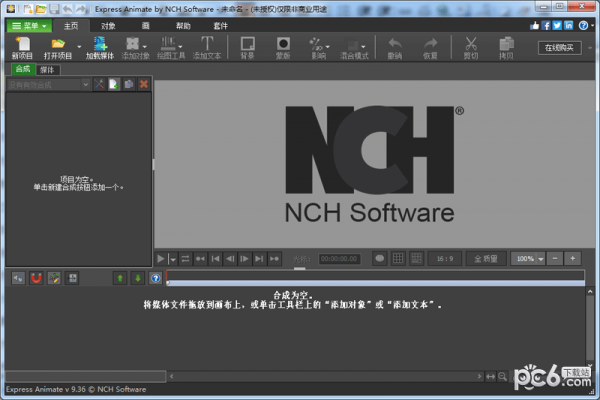The image size is (600, 400).
Task: Click the new composition page icon
Action: tap(114, 84)
